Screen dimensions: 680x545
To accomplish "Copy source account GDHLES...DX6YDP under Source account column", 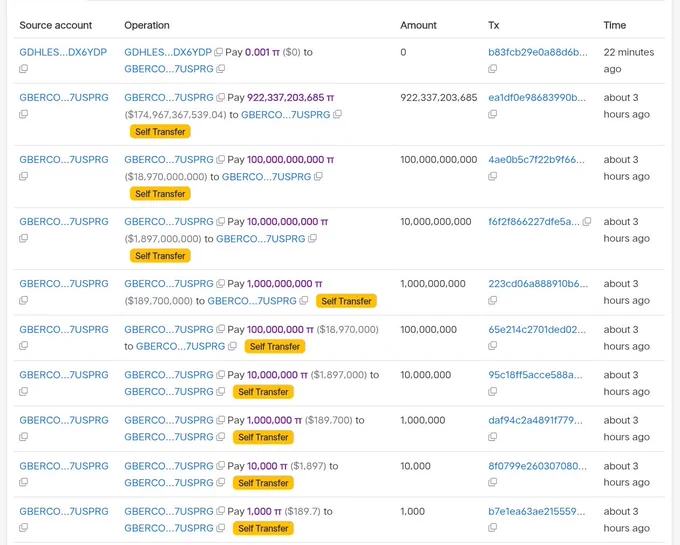I will 23,69.
